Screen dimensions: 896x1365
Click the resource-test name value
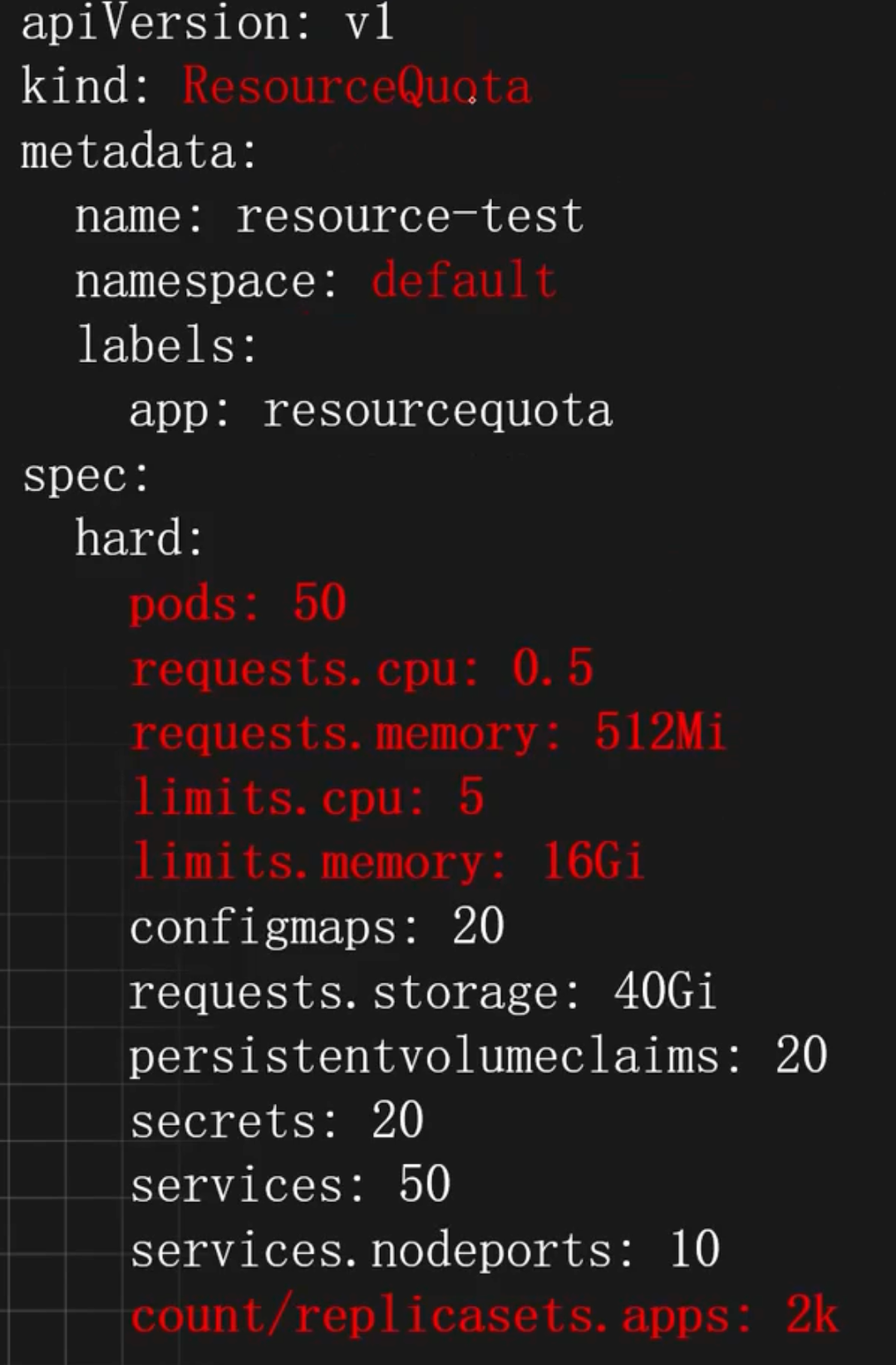410,217
